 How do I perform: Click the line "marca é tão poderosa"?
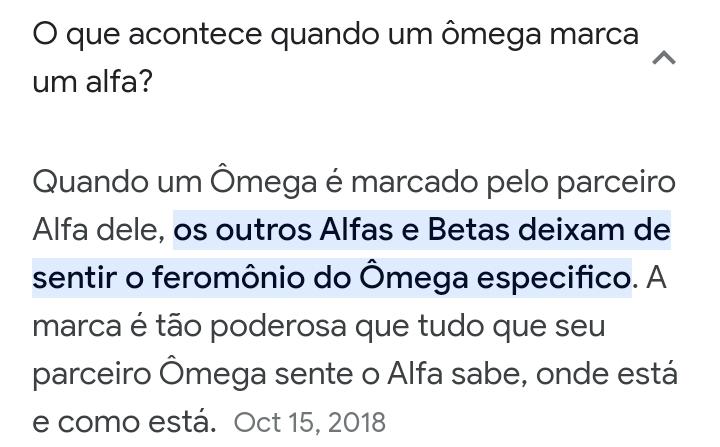318,326
